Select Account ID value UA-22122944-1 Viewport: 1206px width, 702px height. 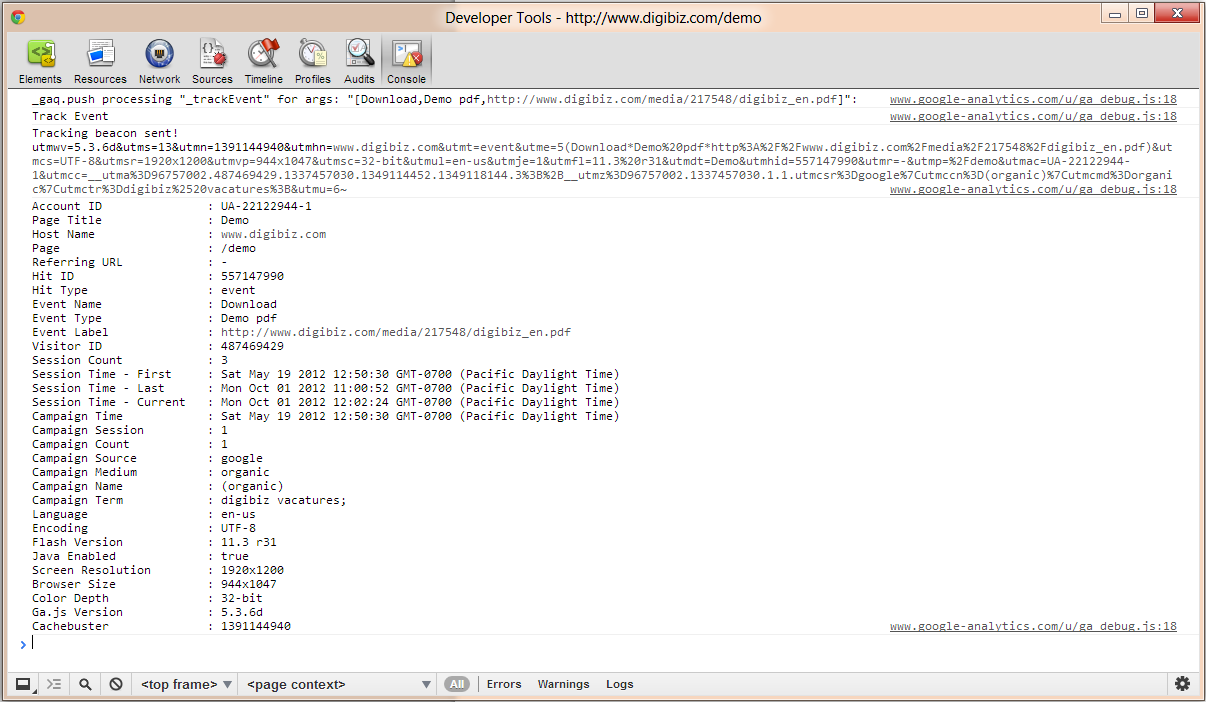coord(266,206)
